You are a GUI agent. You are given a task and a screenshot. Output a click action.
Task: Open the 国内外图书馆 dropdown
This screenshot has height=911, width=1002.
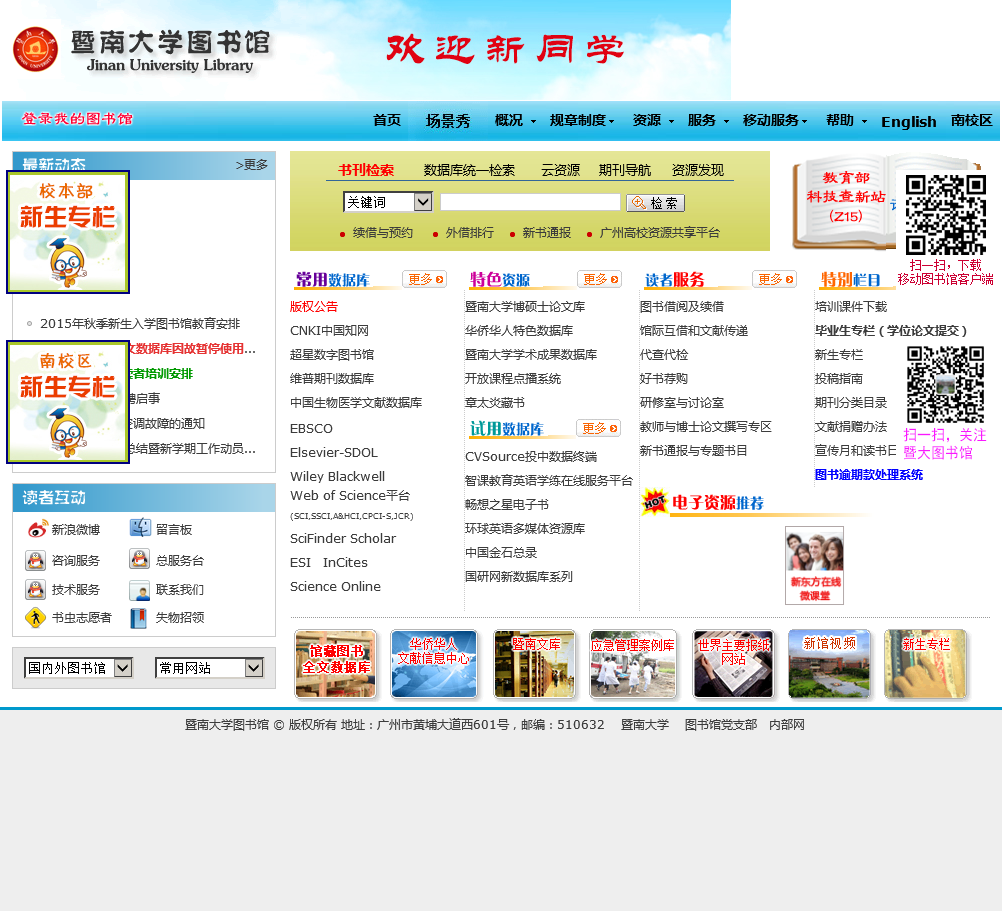tap(78, 668)
